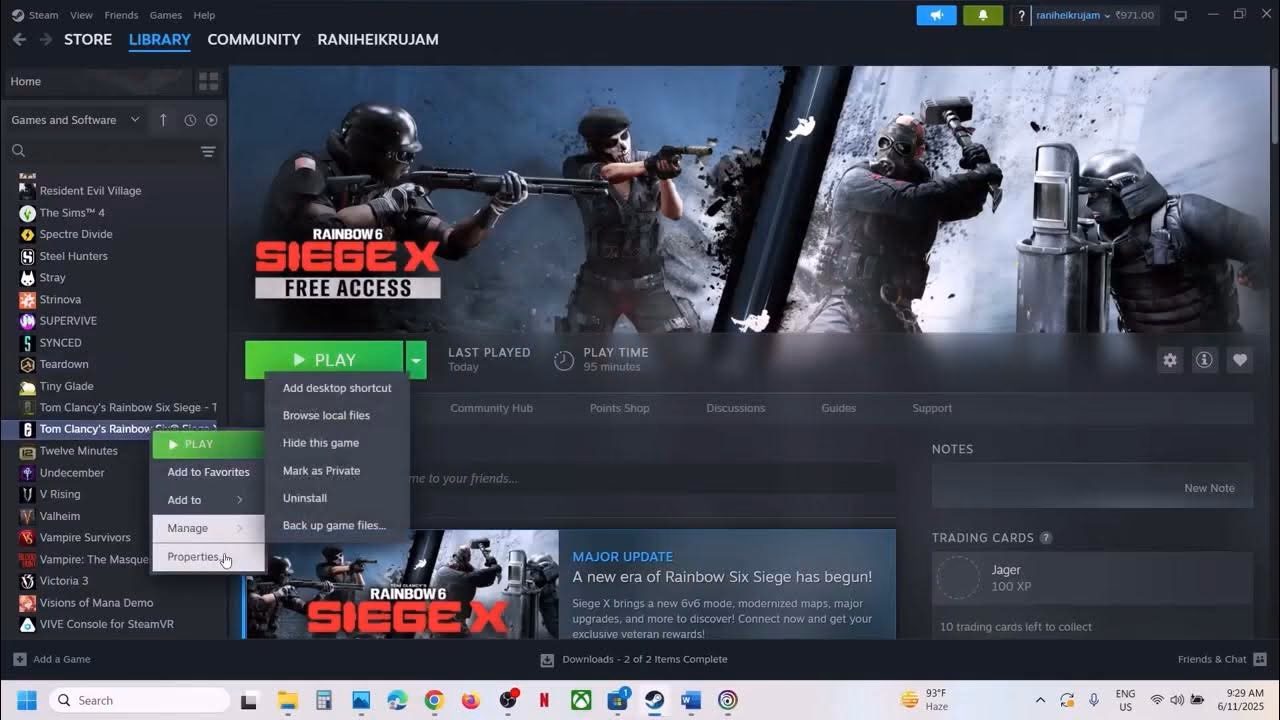Open collections grid view icon

point(208,81)
